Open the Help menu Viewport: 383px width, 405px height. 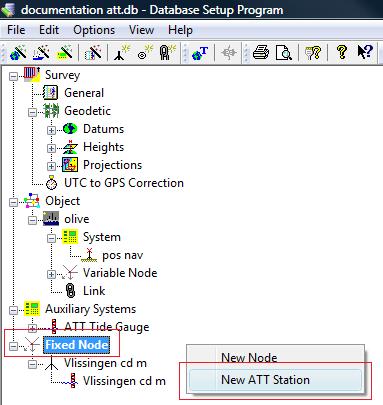click(x=180, y=30)
